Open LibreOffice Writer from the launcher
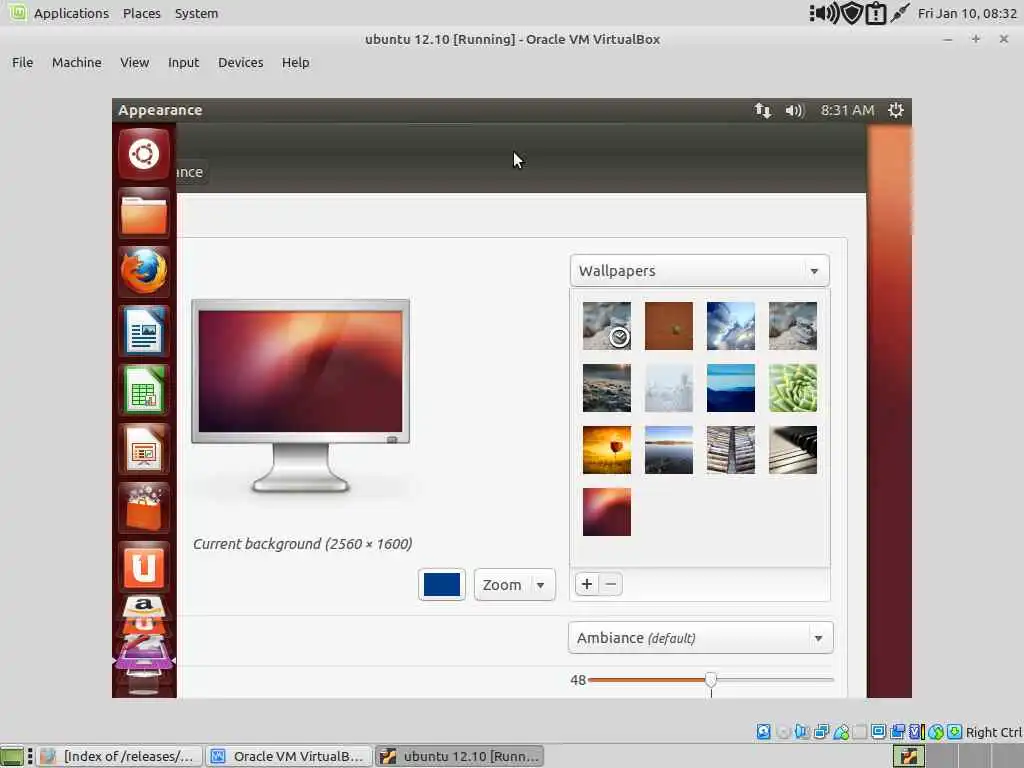 [144, 331]
